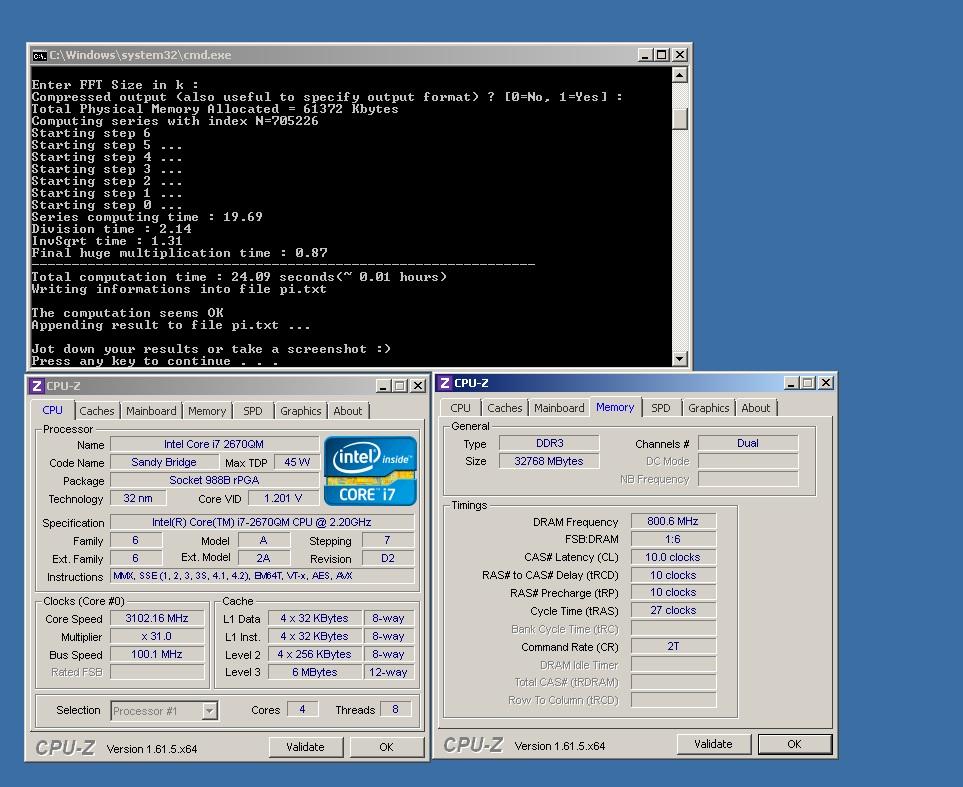Click the '27 clocks' cycle time value

point(673,611)
